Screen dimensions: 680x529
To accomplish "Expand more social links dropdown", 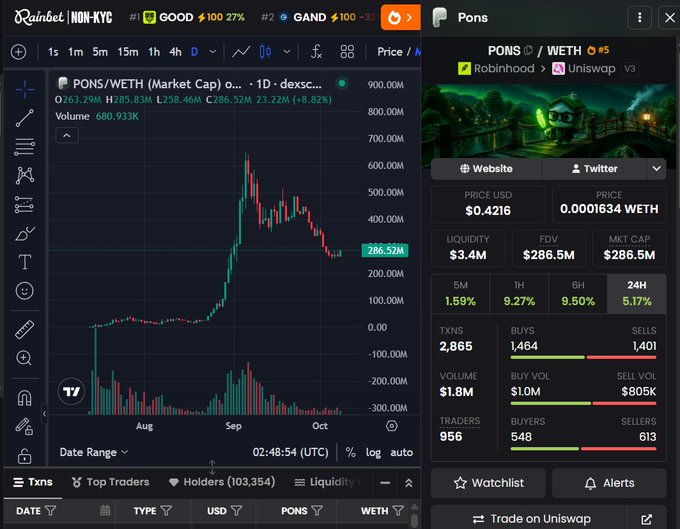I will click(656, 169).
